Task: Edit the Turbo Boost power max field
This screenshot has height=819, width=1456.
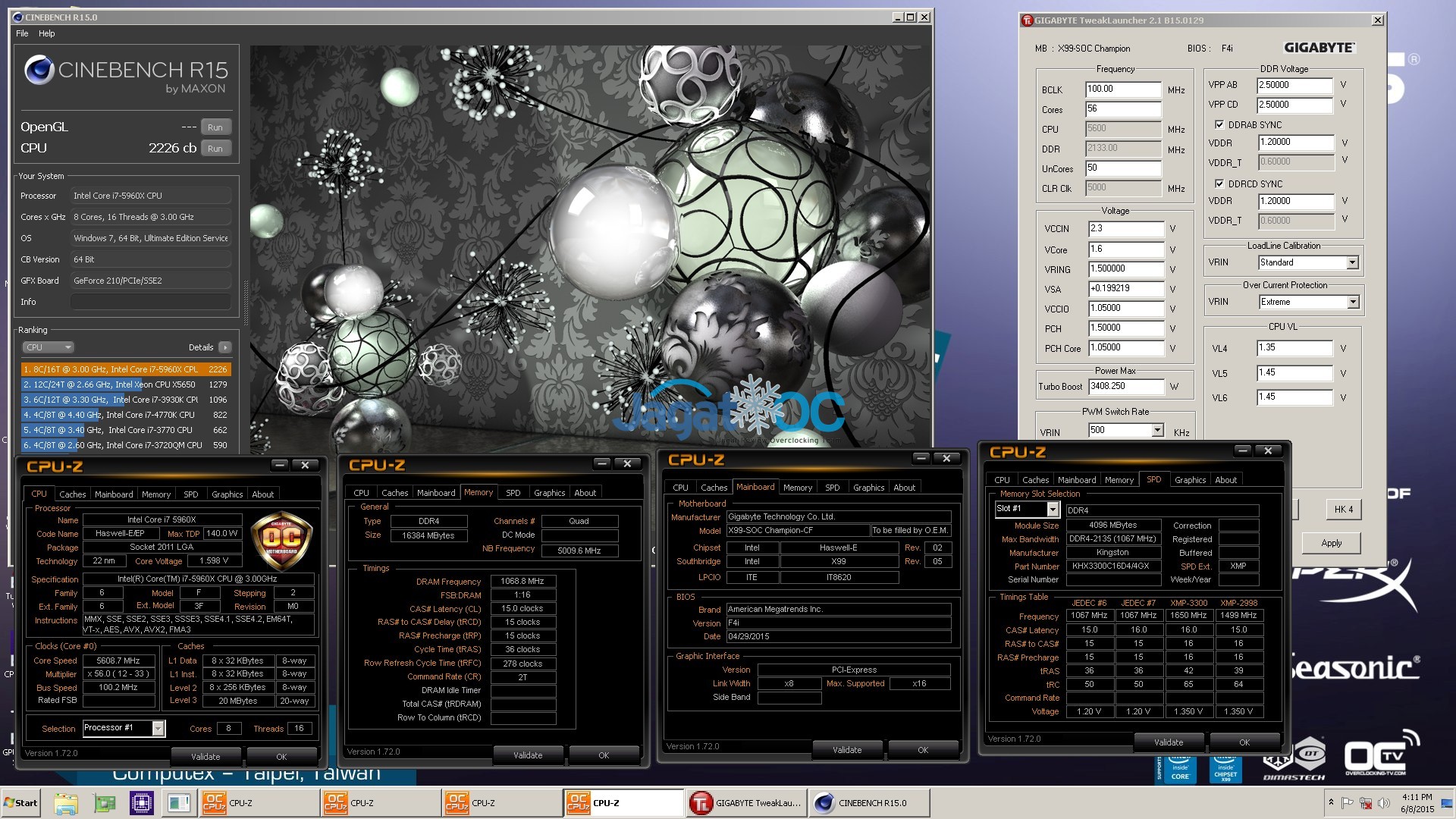Action: pos(1125,386)
